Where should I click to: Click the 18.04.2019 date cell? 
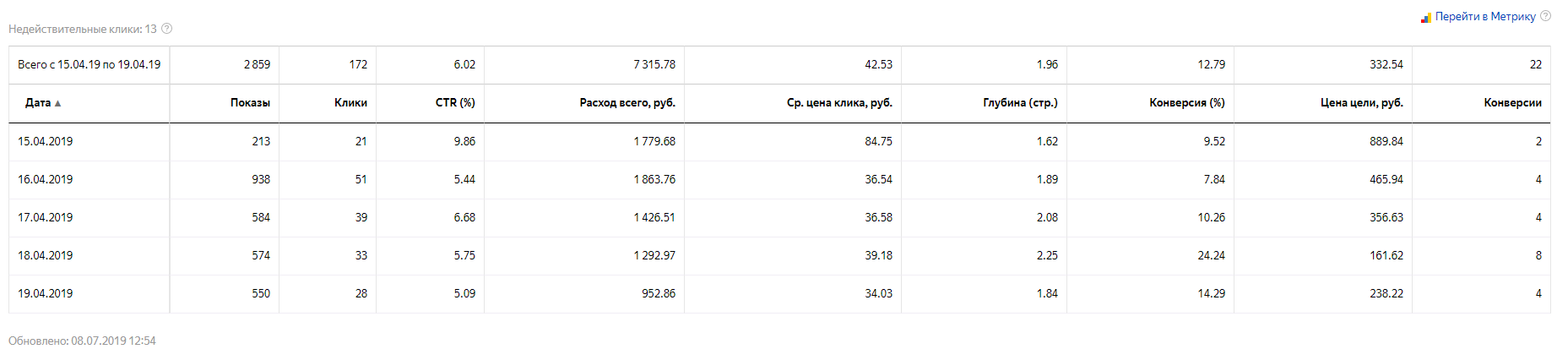[46, 256]
